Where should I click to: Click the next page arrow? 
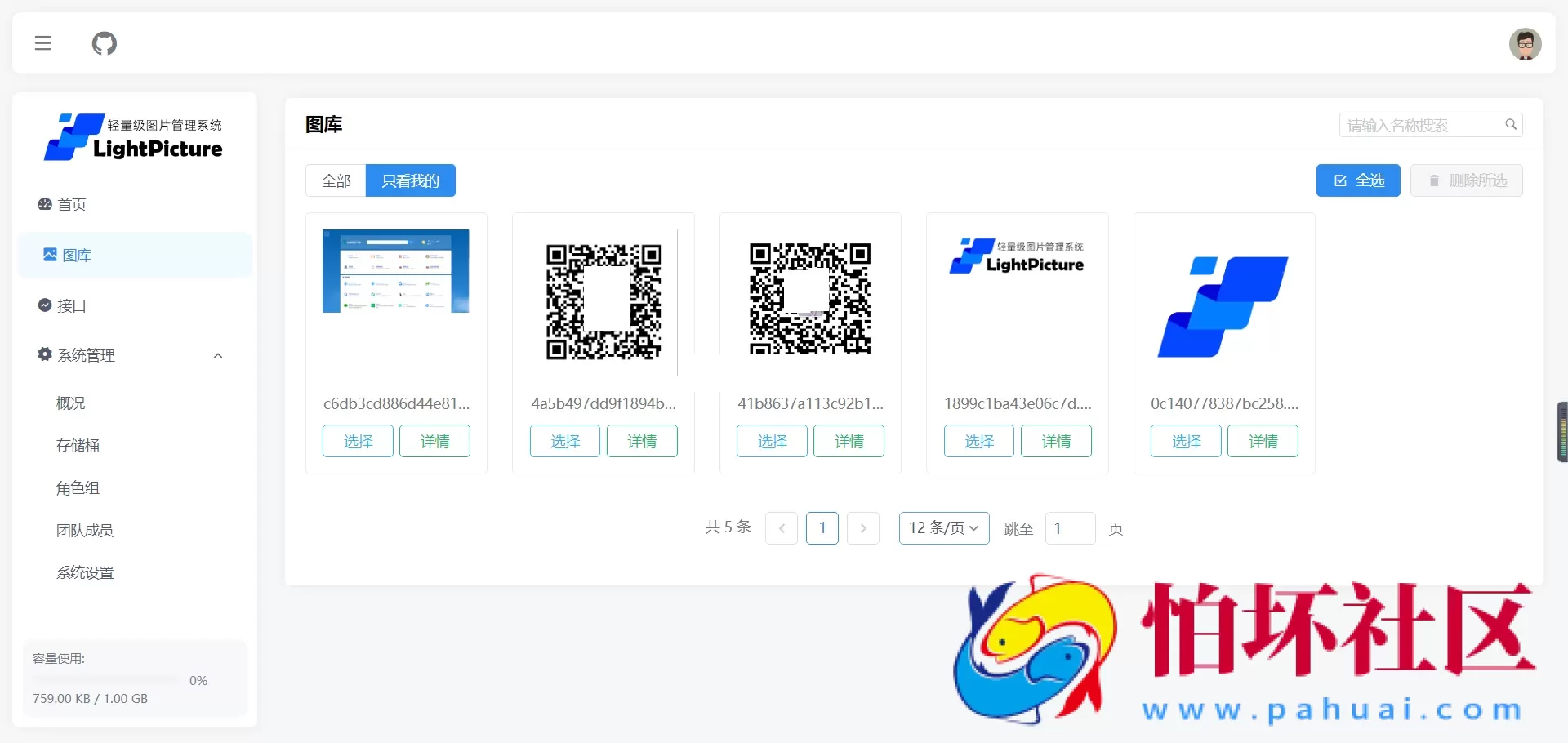point(863,528)
